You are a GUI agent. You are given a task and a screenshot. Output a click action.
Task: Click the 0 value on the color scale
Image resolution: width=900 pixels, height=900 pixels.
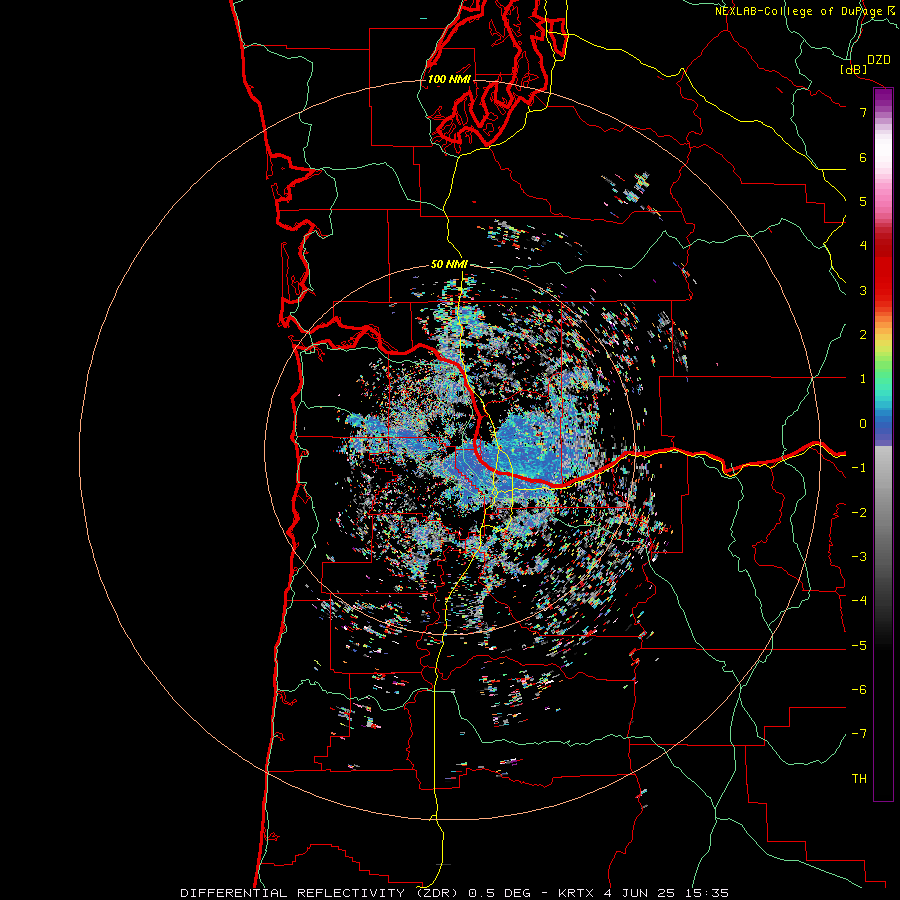coord(863,424)
